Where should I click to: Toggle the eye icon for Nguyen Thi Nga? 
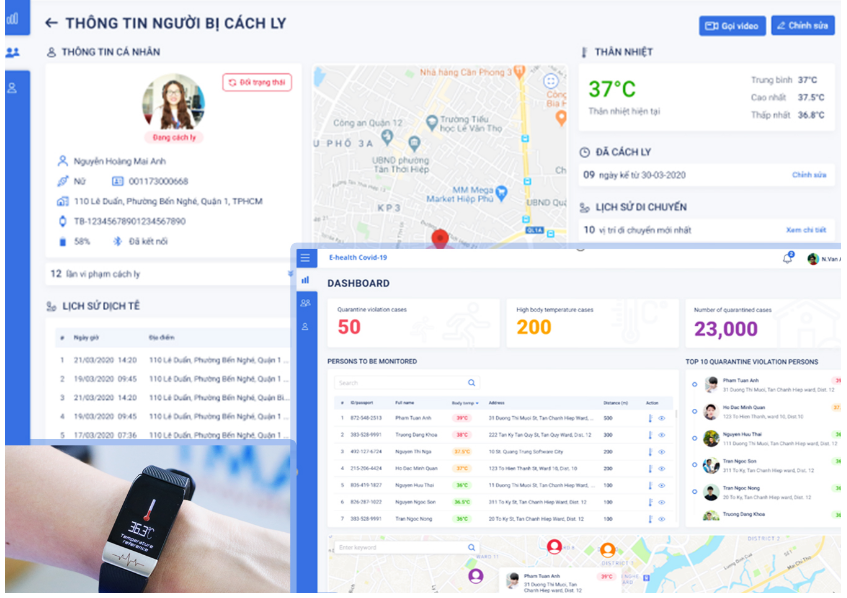coord(659,450)
